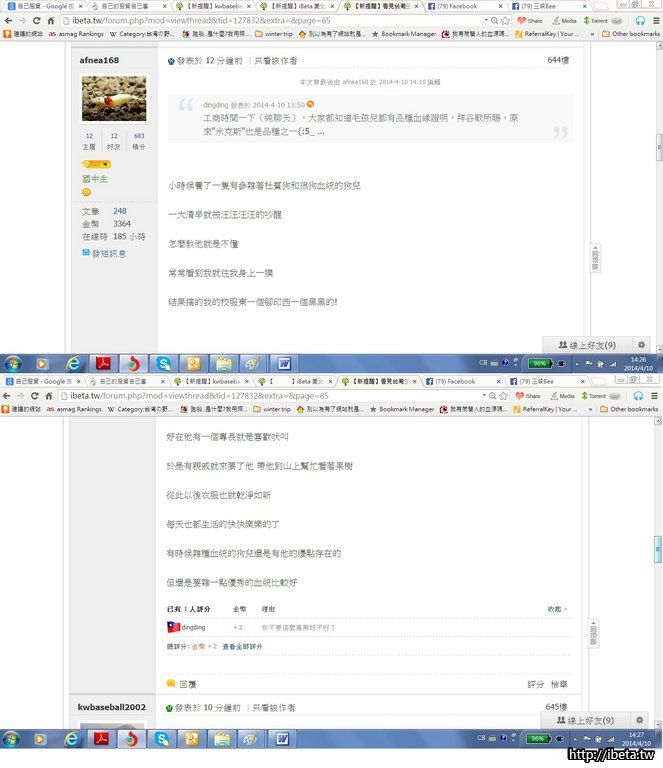This screenshot has height=768, width=663.
Task: Click the quote jump icon after 13:50
Action: [x=311, y=104]
